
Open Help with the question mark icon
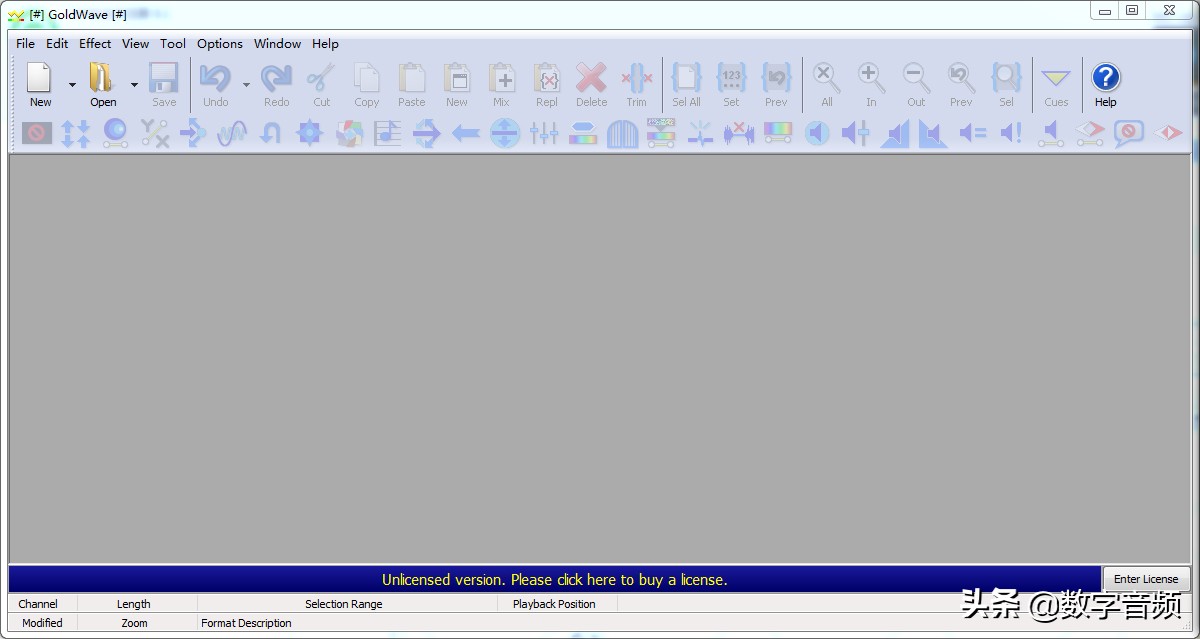click(1105, 84)
